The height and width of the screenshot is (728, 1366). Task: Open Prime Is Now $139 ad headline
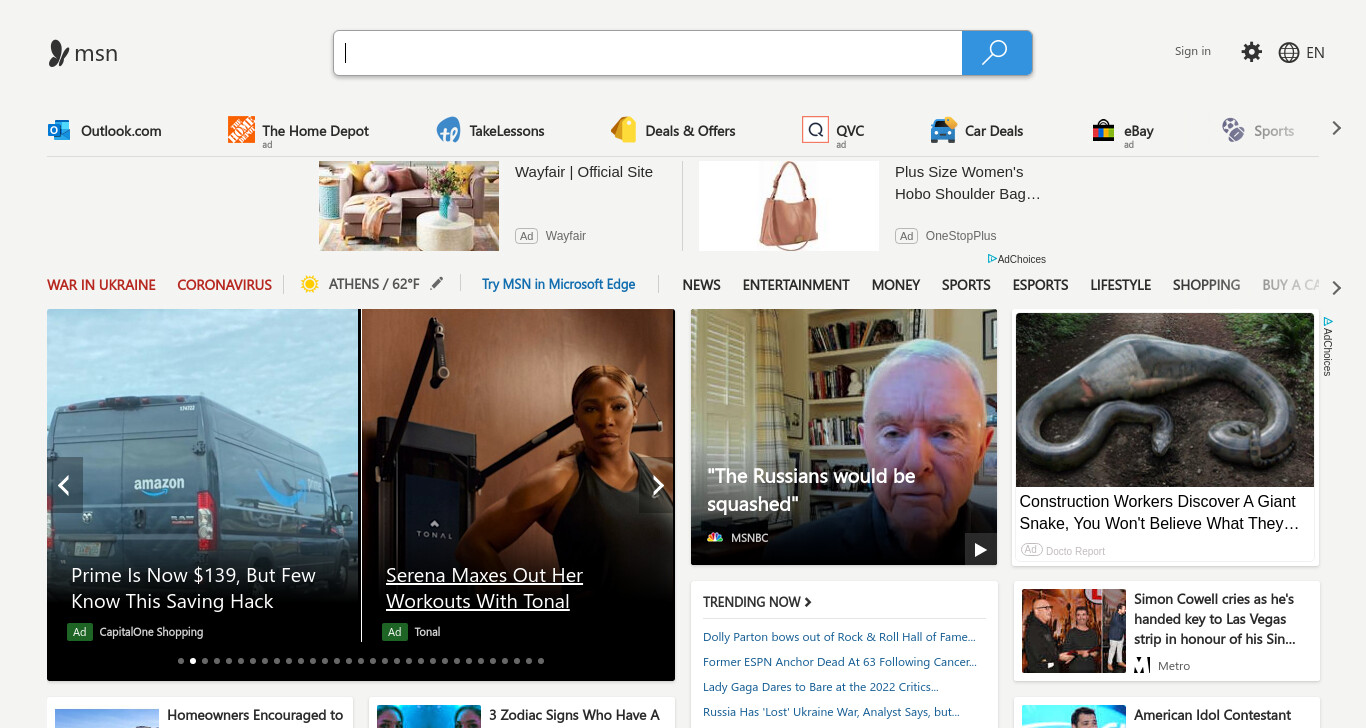click(x=193, y=588)
